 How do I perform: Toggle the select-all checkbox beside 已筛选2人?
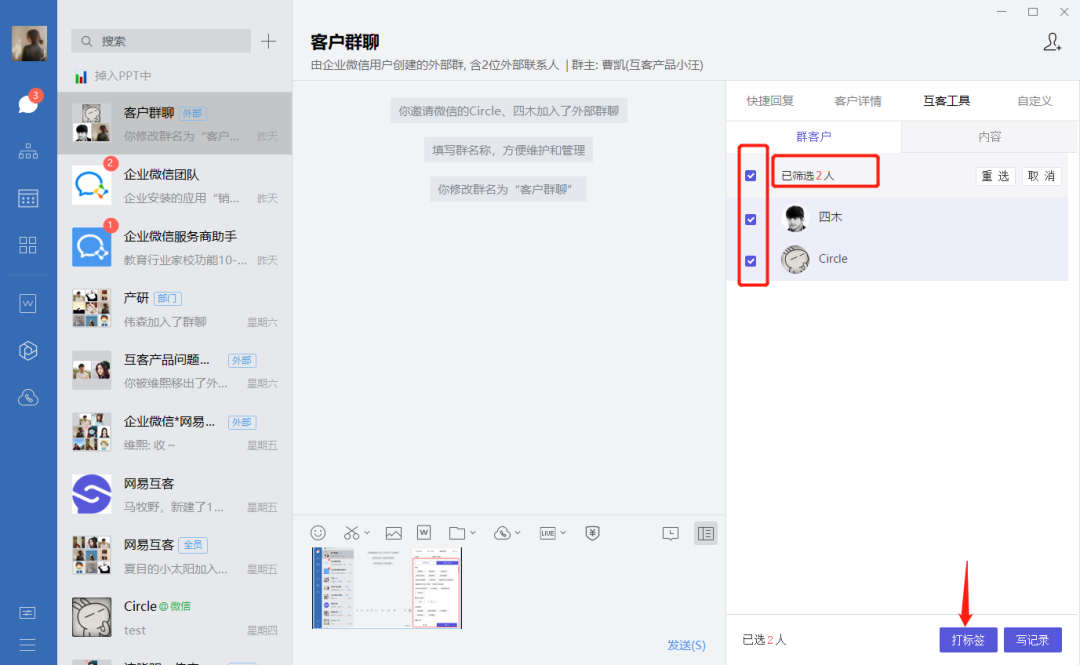(x=751, y=176)
